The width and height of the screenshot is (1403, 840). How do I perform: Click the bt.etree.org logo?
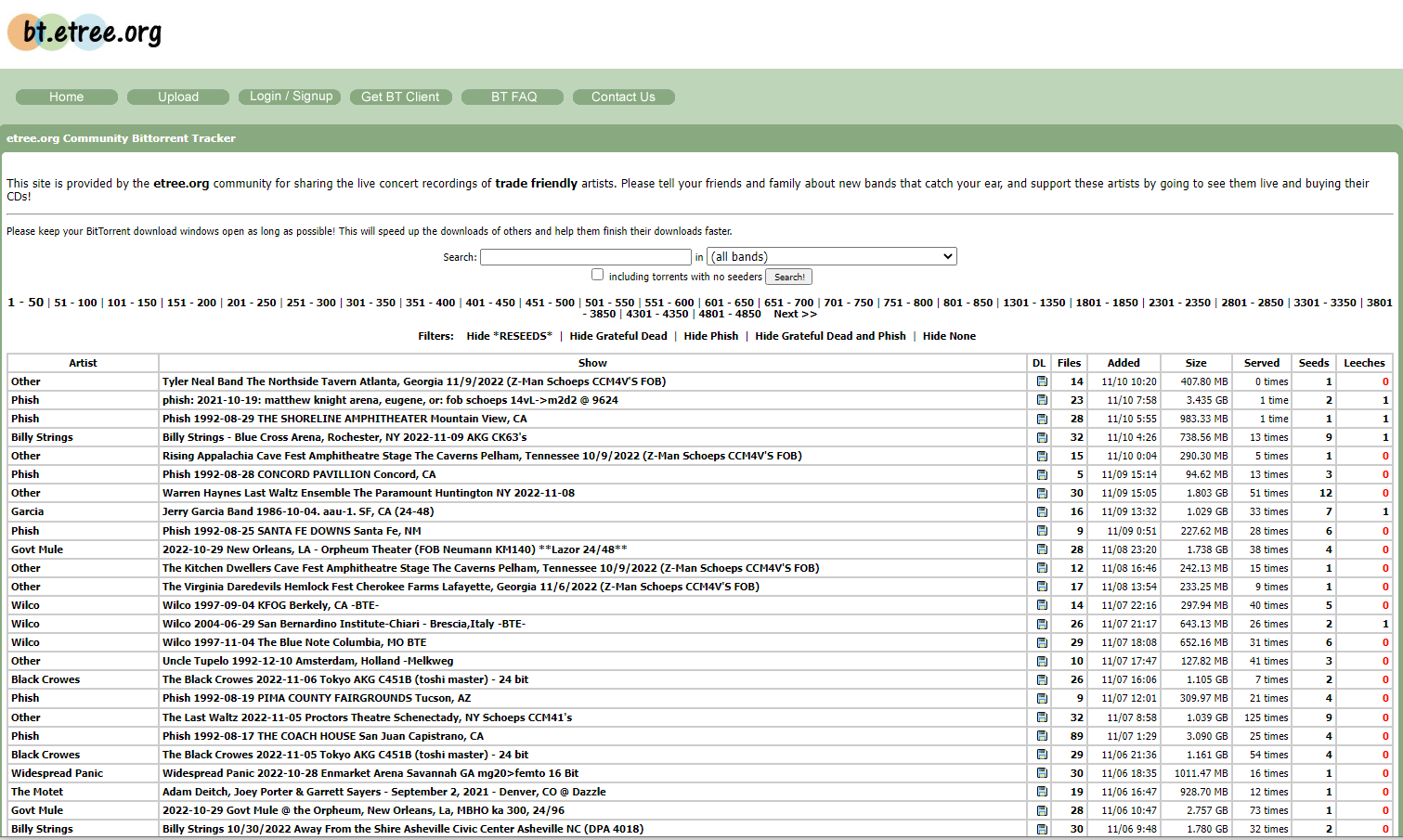(x=85, y=32)
